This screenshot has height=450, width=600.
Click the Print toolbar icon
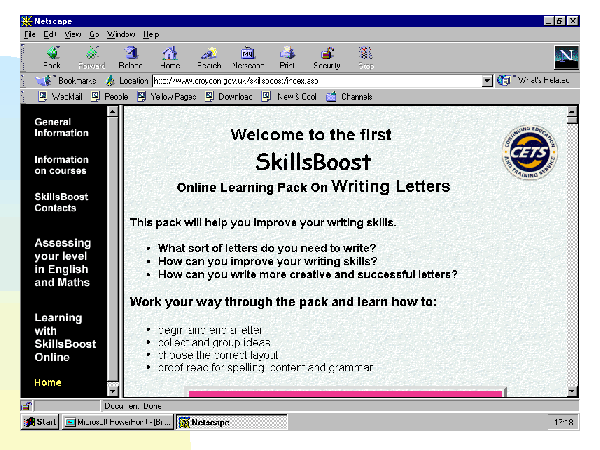coord(287,56)
